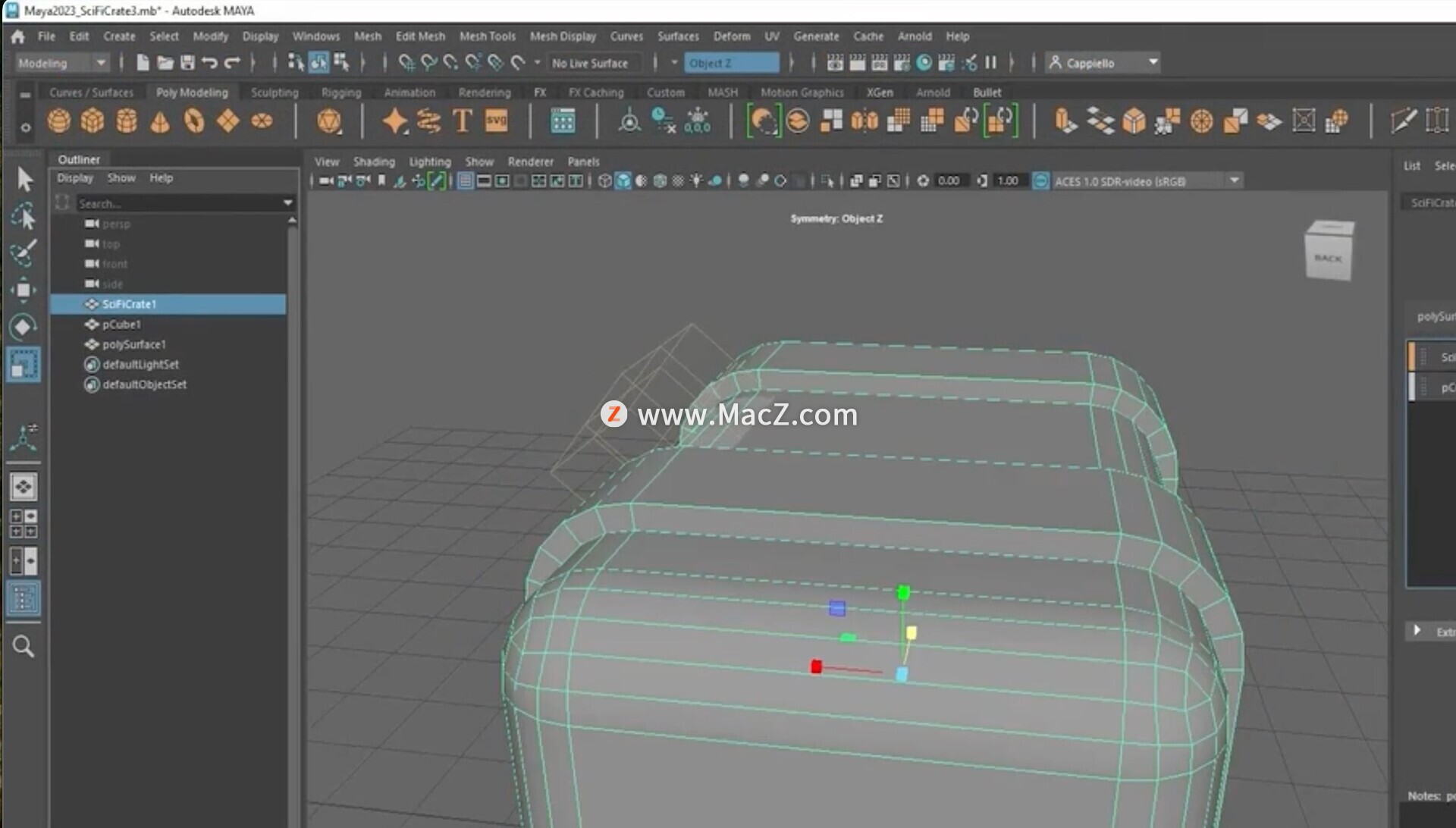Viewport: 1456px width, 828px height.
Task: Click the search magnifier icon in toolbox
Action: 24,647
